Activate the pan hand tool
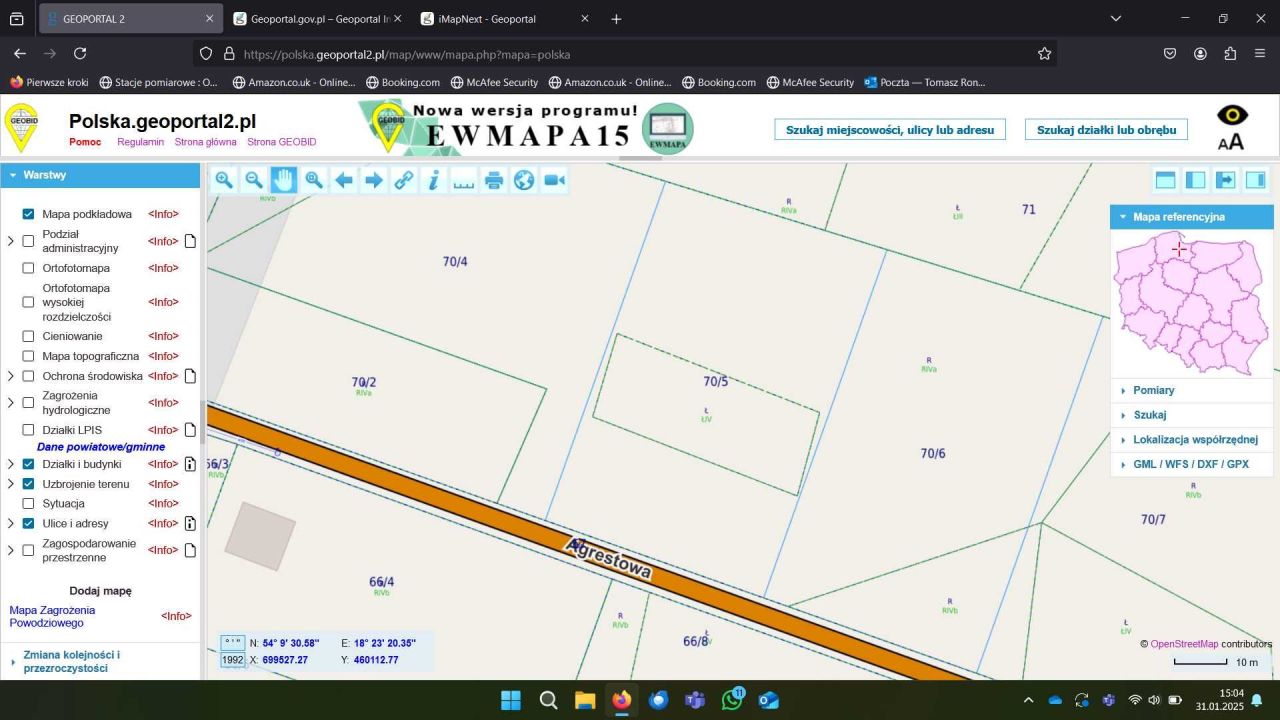Screen dimensions: 1280x720 point(284,180)
